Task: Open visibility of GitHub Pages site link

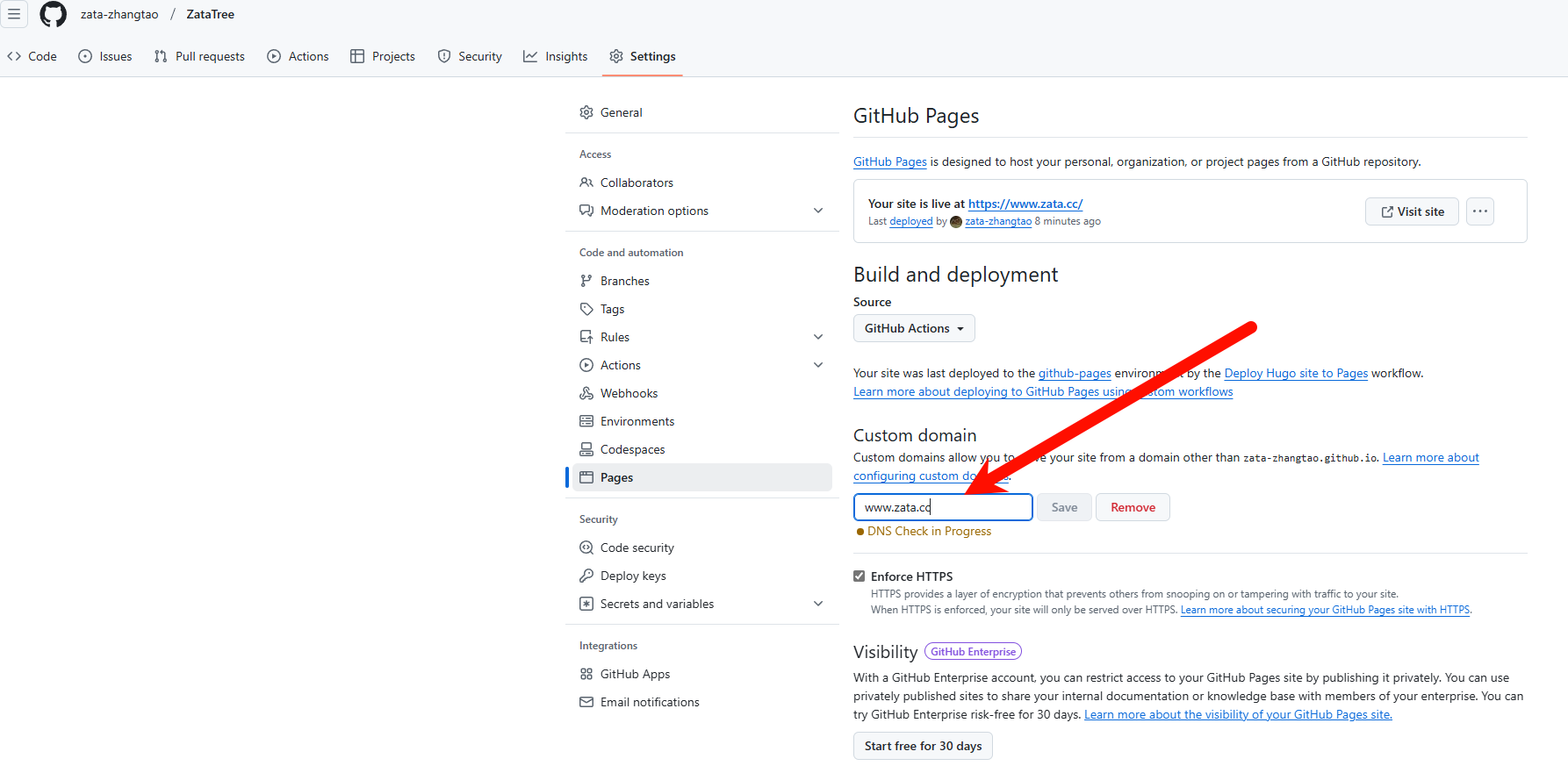Action: 1238,714
